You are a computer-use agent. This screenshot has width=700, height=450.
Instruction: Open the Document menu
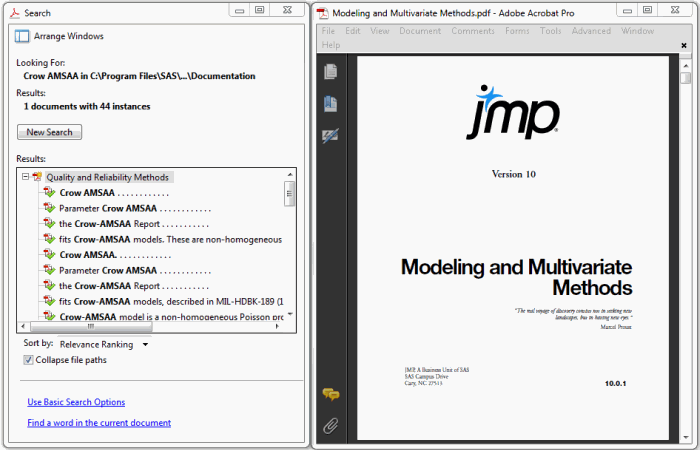coord(420,31)
